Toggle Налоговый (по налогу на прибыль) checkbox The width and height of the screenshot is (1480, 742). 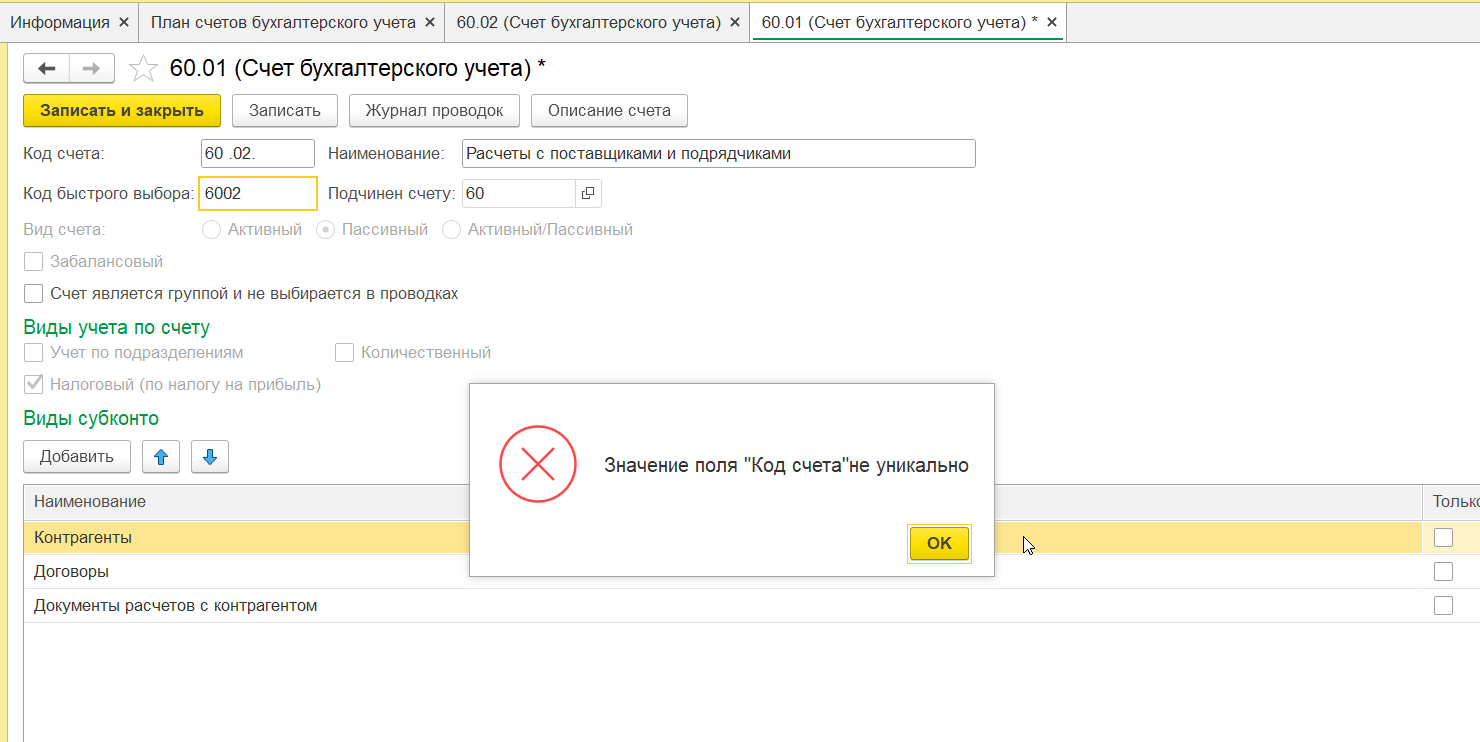point(34,384)
